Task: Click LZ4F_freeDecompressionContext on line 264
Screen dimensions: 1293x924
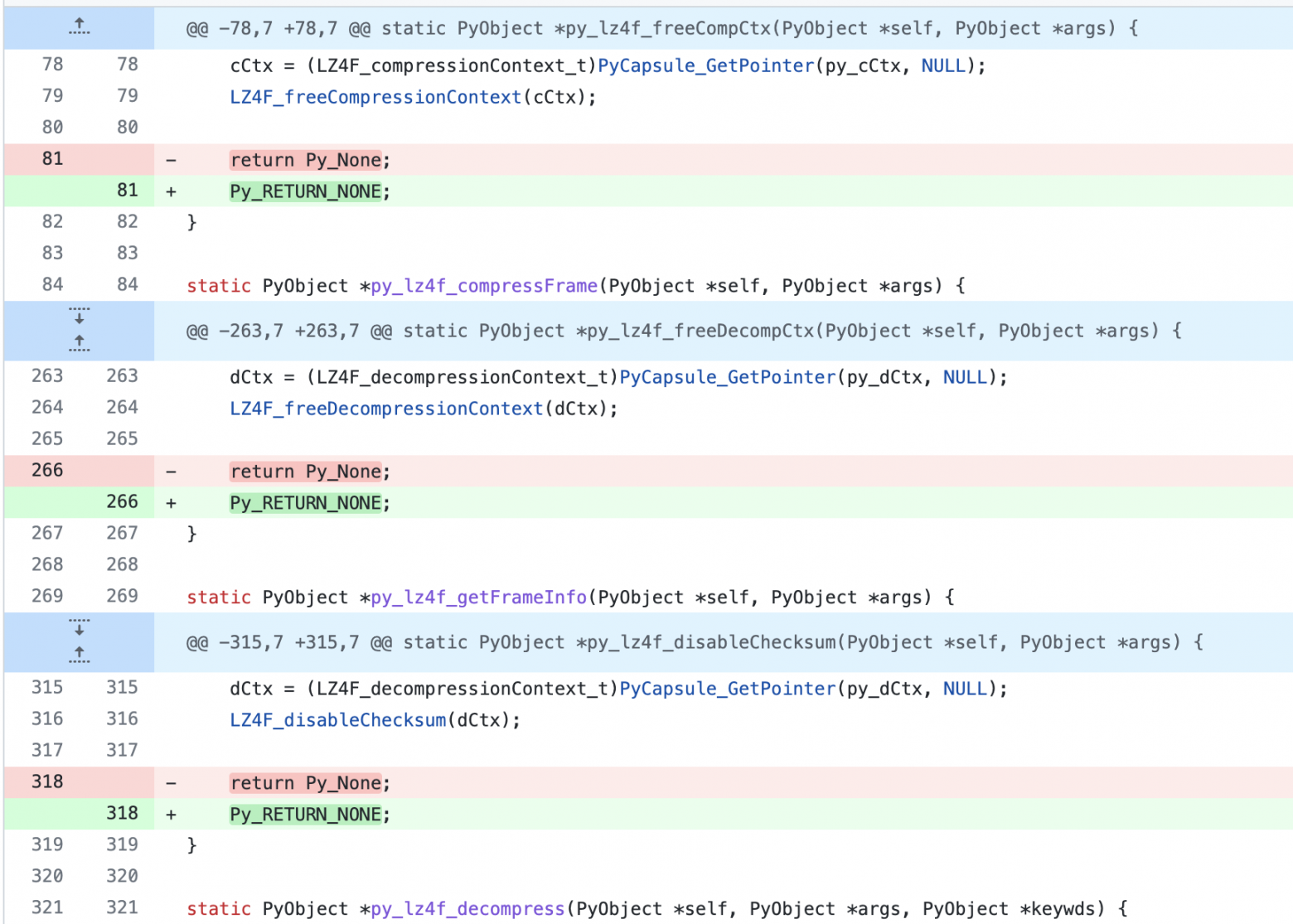Action: point(386,409)
